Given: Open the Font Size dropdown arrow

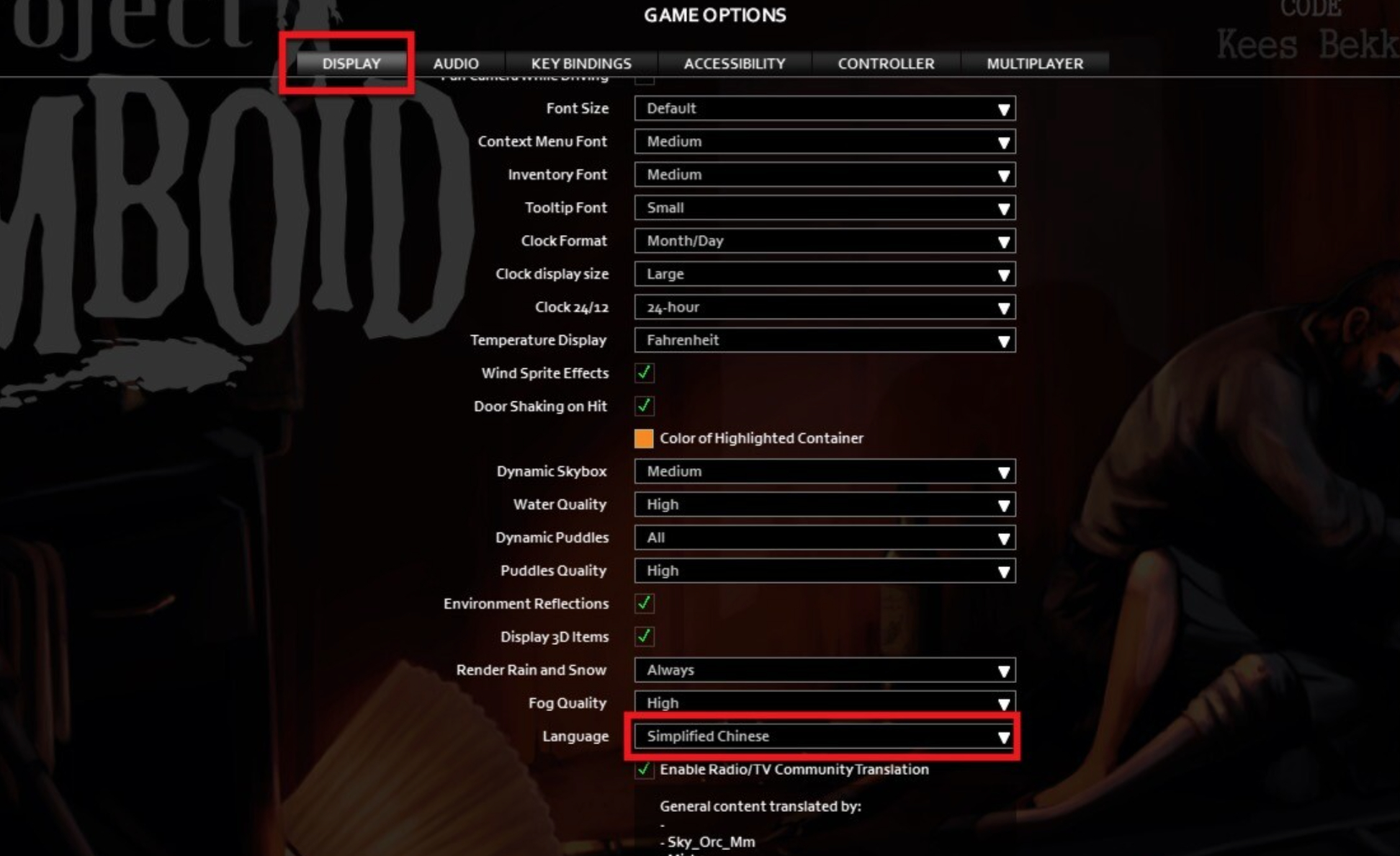Looking at the screenshot, I should [x=1003, y=109].
